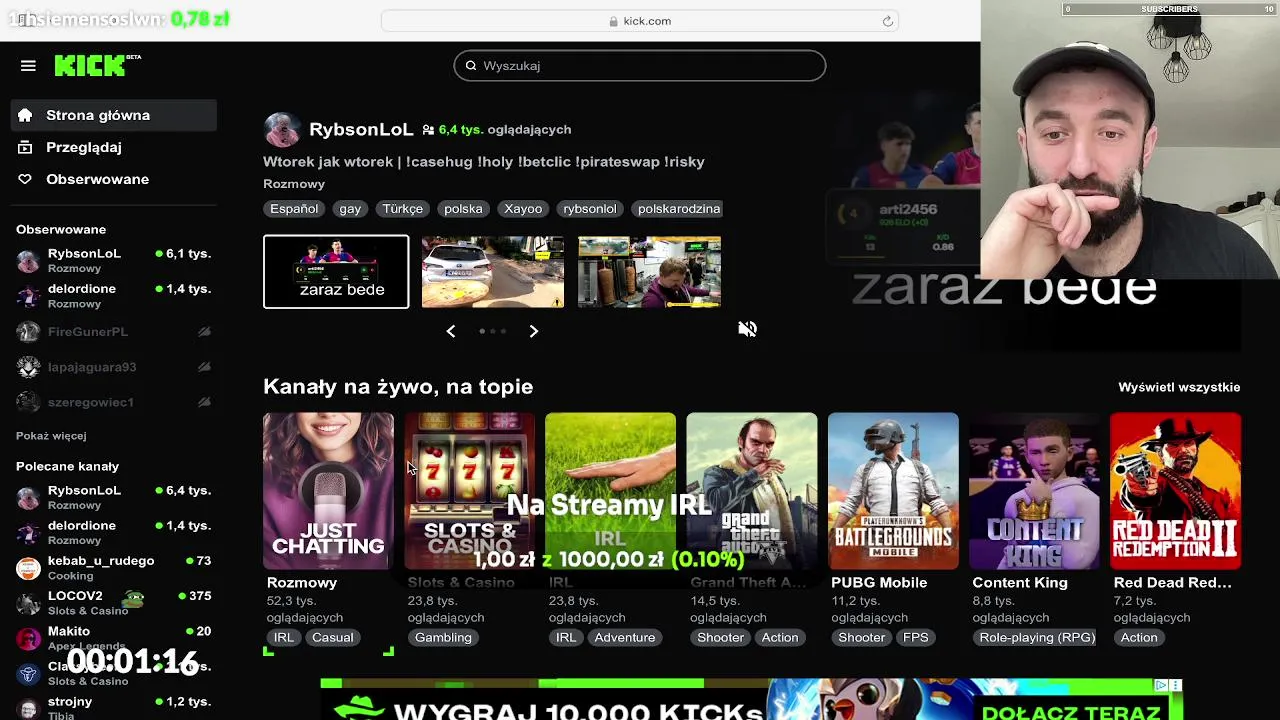
Task: Click the search magnifier icon
Action: point(471,66)
